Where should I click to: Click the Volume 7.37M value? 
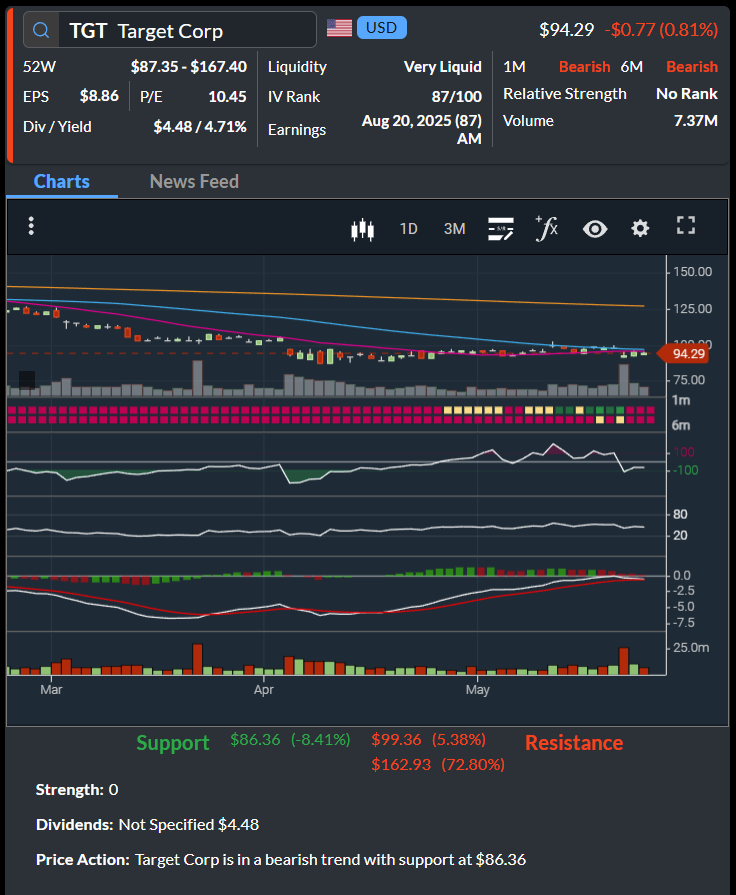[x=695, y=121]
